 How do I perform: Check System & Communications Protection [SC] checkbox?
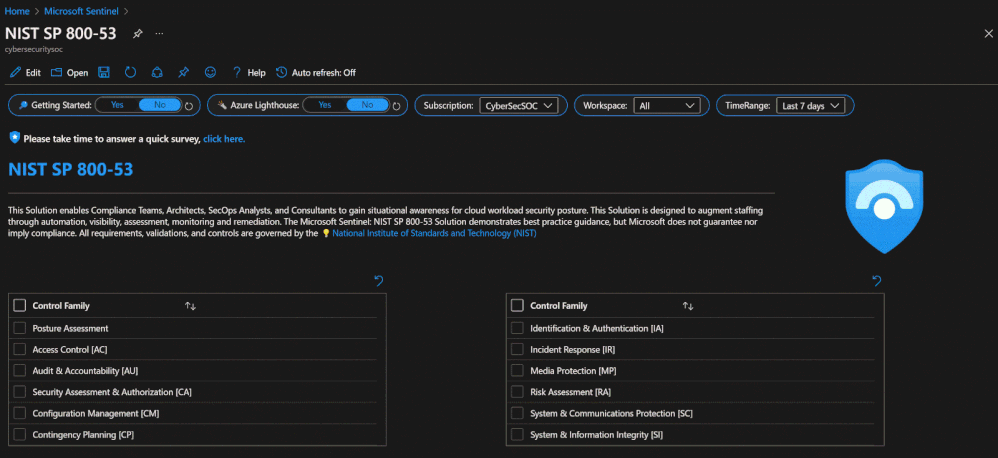[x=517, y=413]
